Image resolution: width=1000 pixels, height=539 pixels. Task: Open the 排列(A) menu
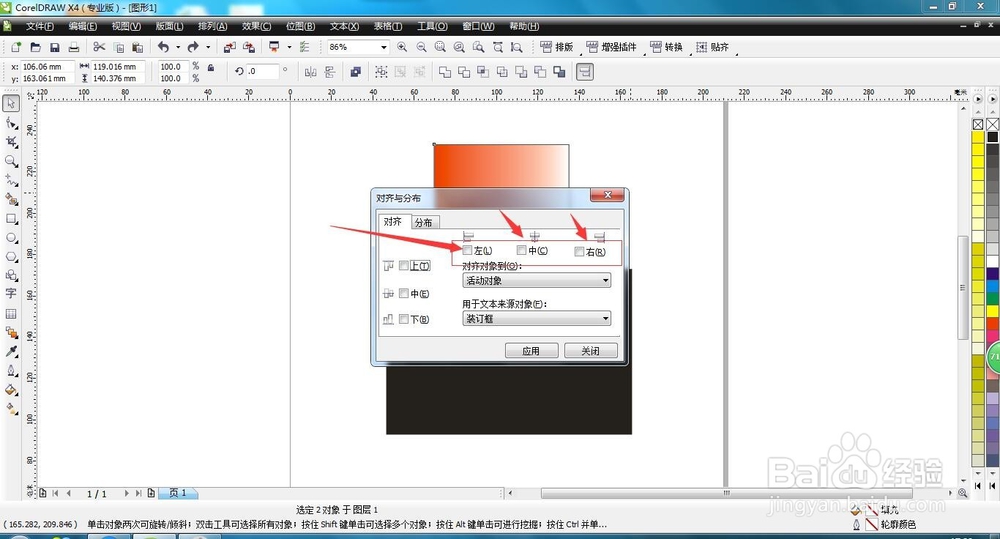(x=212, y=26)
